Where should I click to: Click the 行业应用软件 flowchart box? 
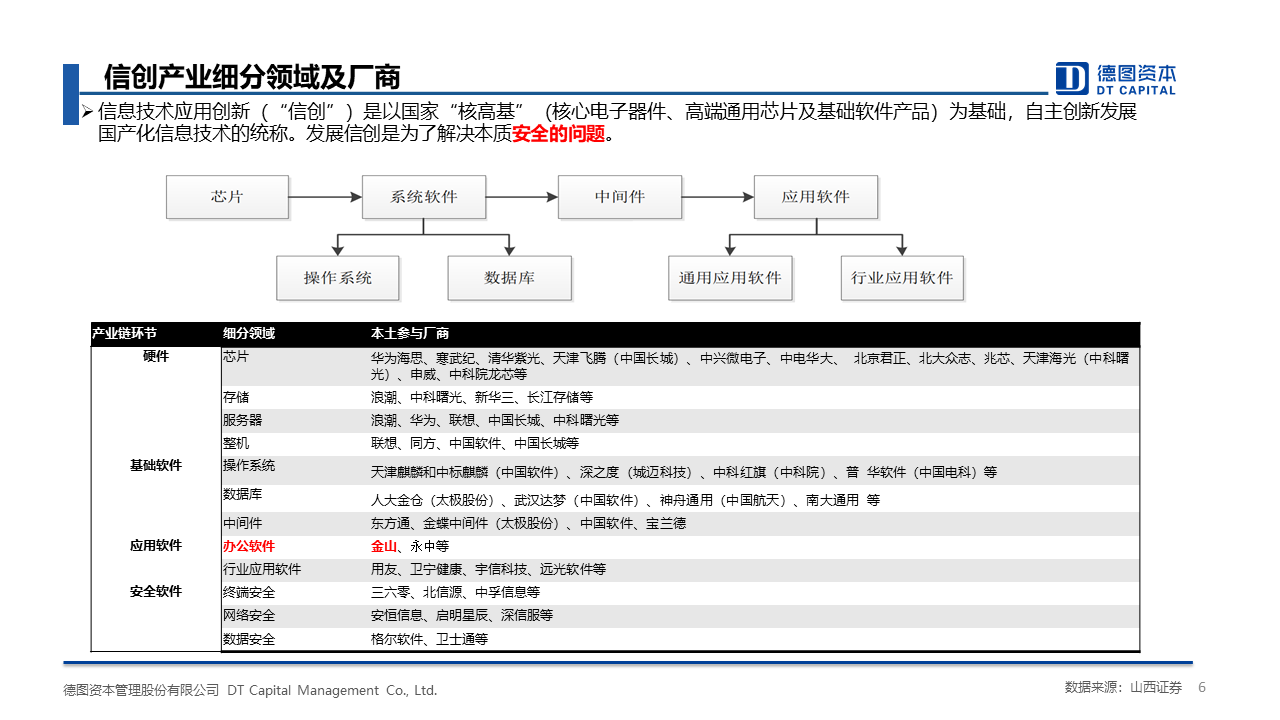tap(902, 278)
